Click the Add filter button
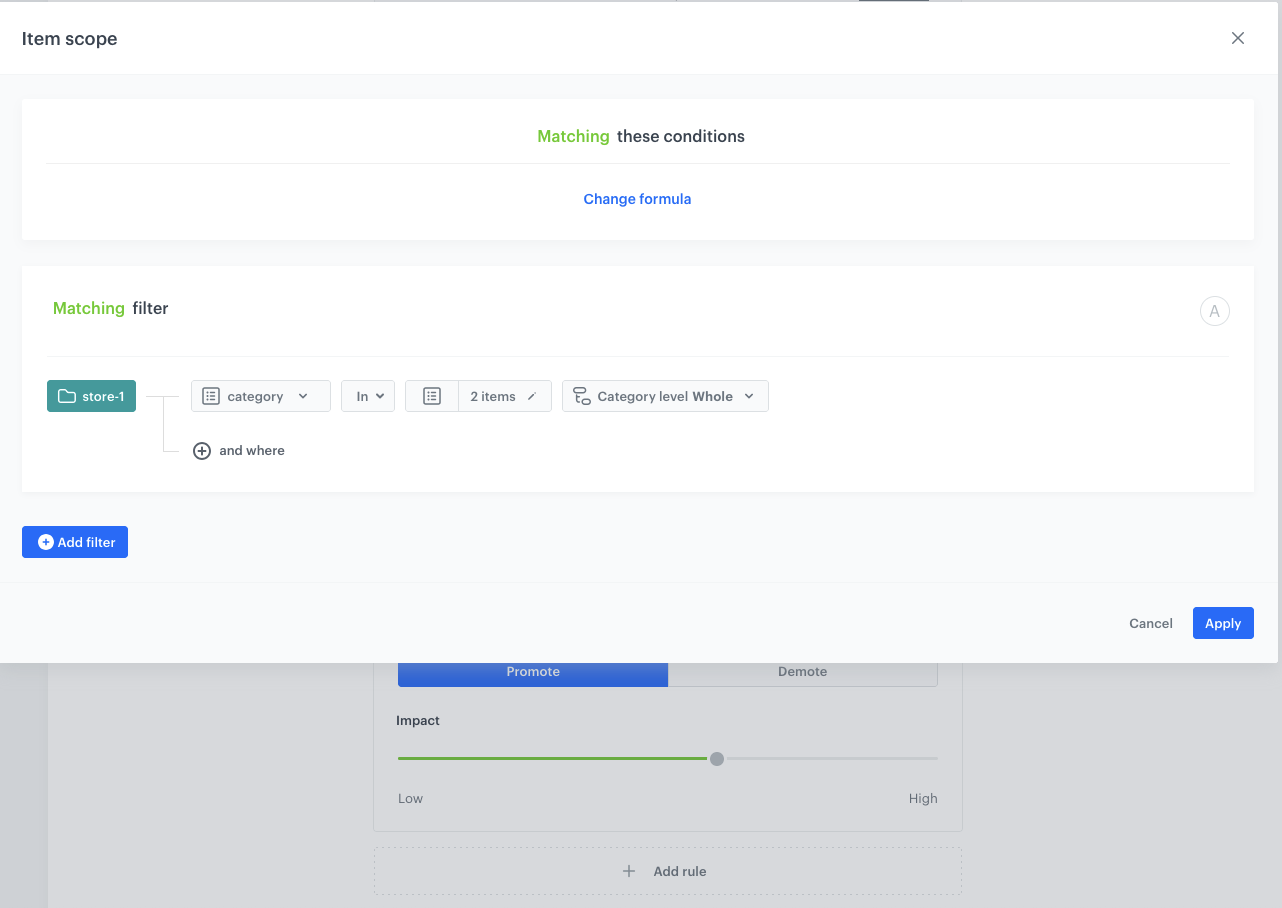The width and height of the screenshot is (1282, 908). [x=75, y=542]
